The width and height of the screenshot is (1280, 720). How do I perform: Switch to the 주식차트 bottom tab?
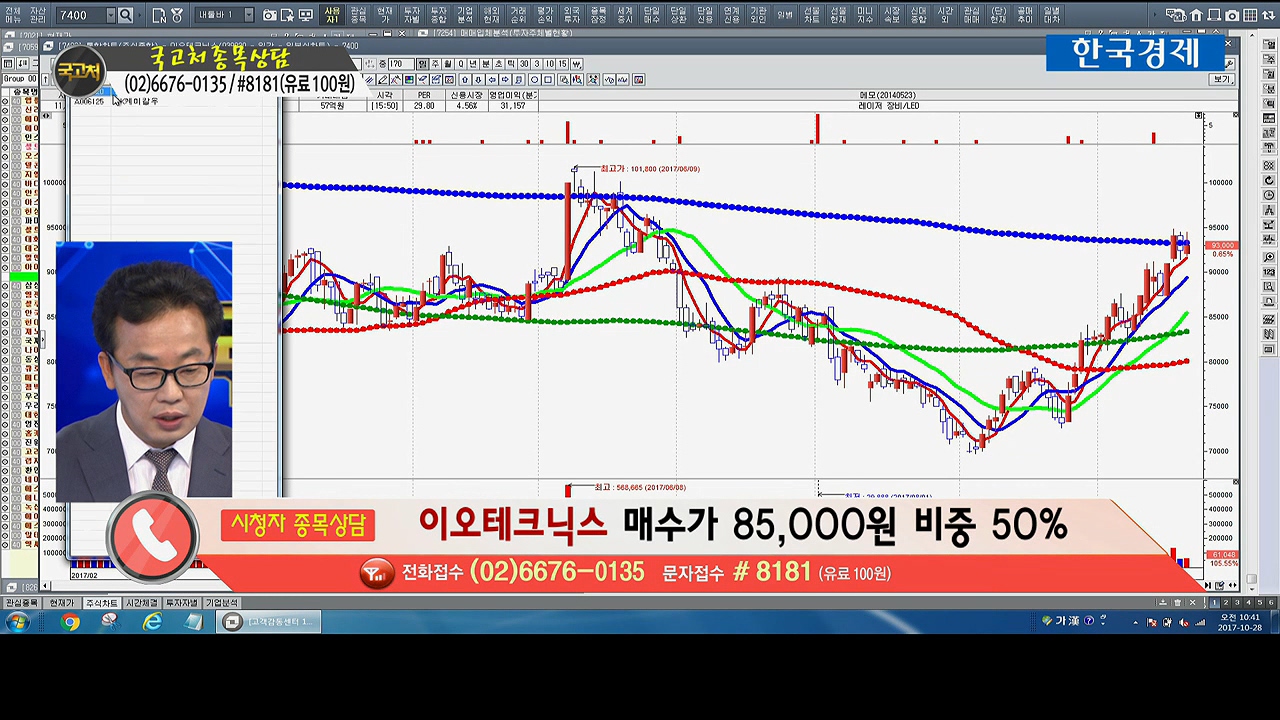click(100, 603)
